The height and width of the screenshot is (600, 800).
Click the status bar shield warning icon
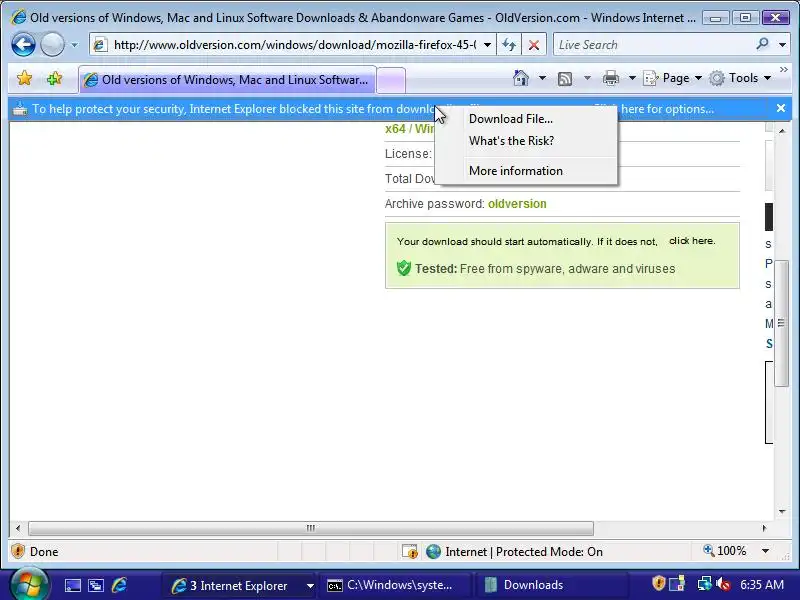pos(18,551)
